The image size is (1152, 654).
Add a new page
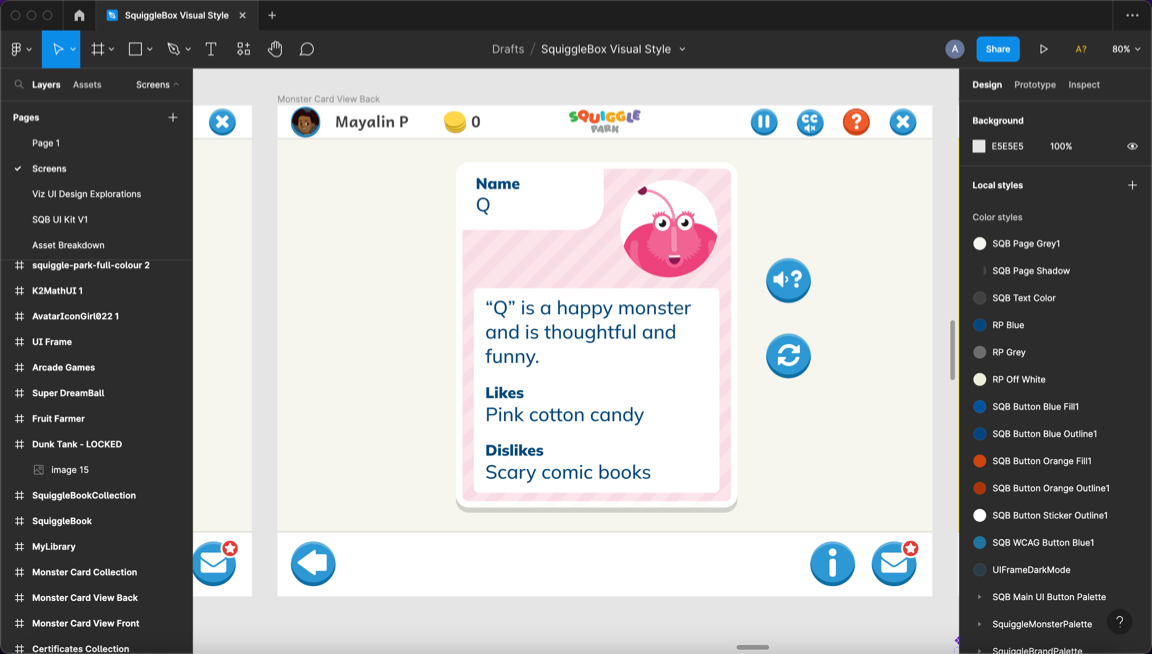point(173,118)
